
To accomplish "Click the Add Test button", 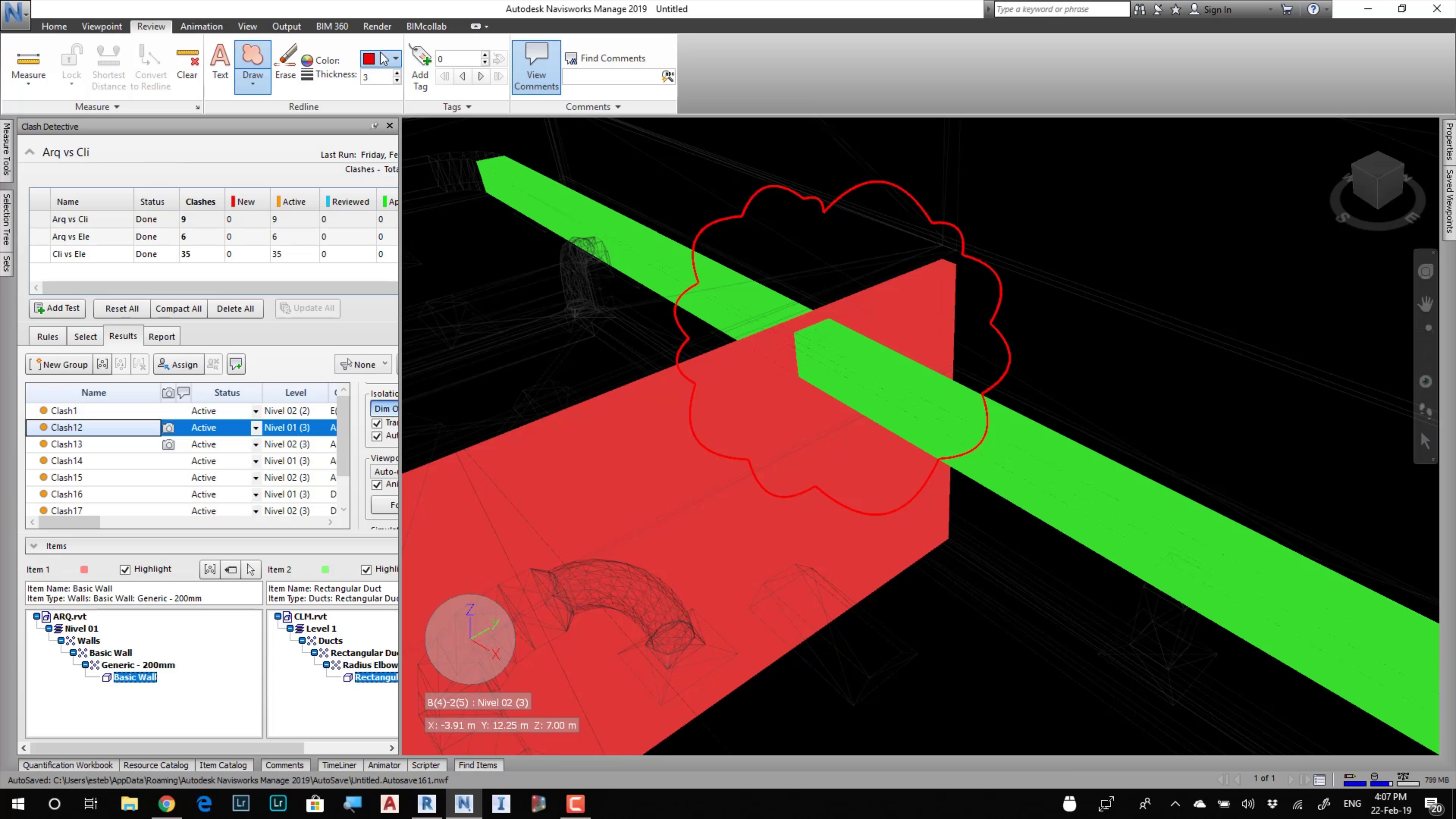I will (x=57, y=308).
